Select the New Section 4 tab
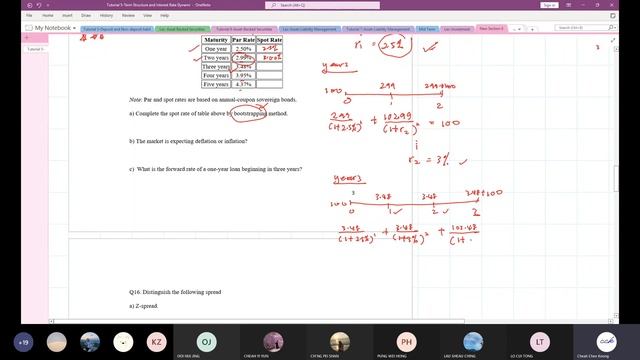This screenshot has width=640, height=360. 491,29
